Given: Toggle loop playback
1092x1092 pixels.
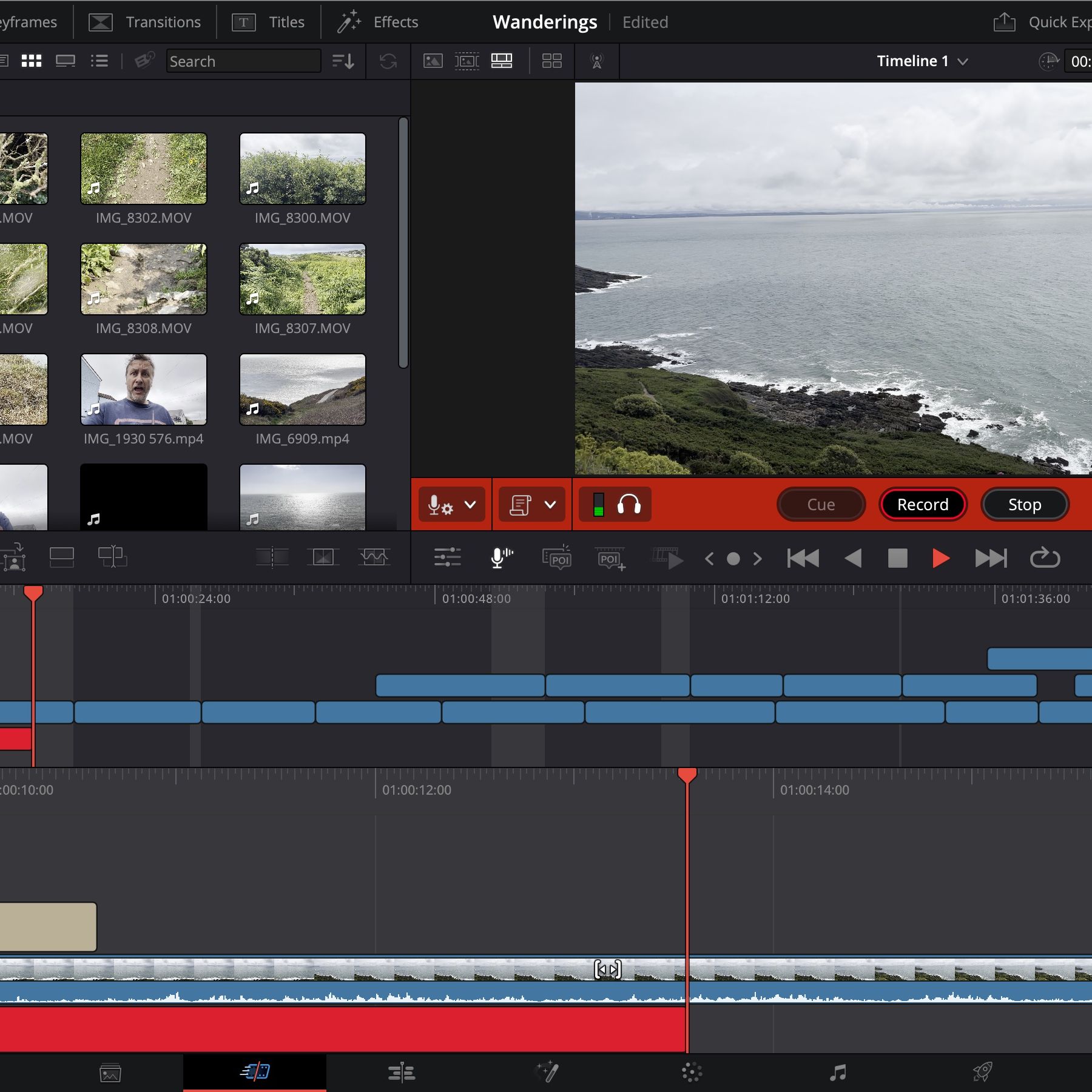Looking at the screenshot, I should point(1045,558).
